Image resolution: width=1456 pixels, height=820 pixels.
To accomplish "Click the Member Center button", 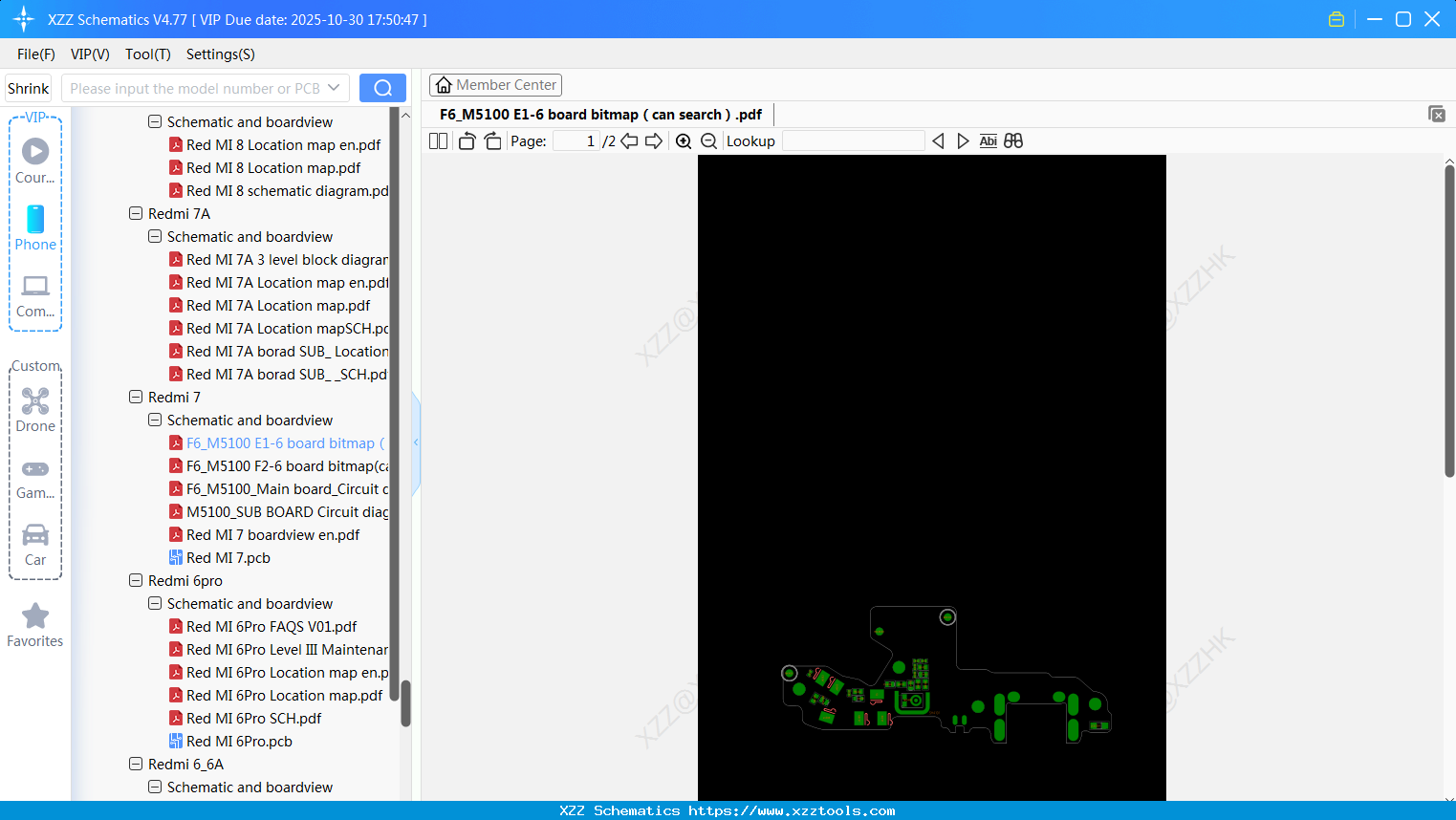I will [x=495, y=85].
